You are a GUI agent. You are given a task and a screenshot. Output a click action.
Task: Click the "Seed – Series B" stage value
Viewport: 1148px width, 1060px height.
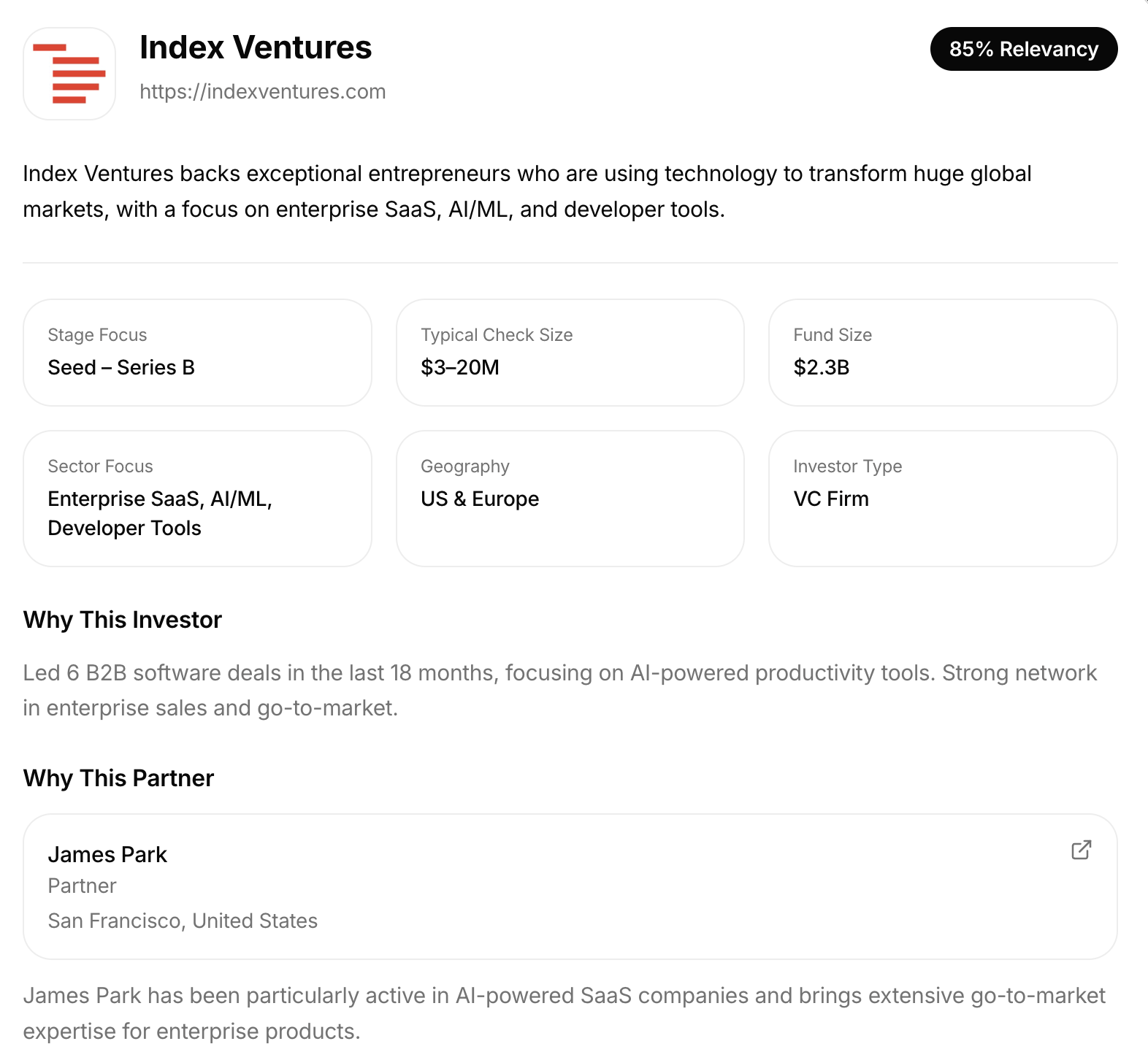coord(121,367)
